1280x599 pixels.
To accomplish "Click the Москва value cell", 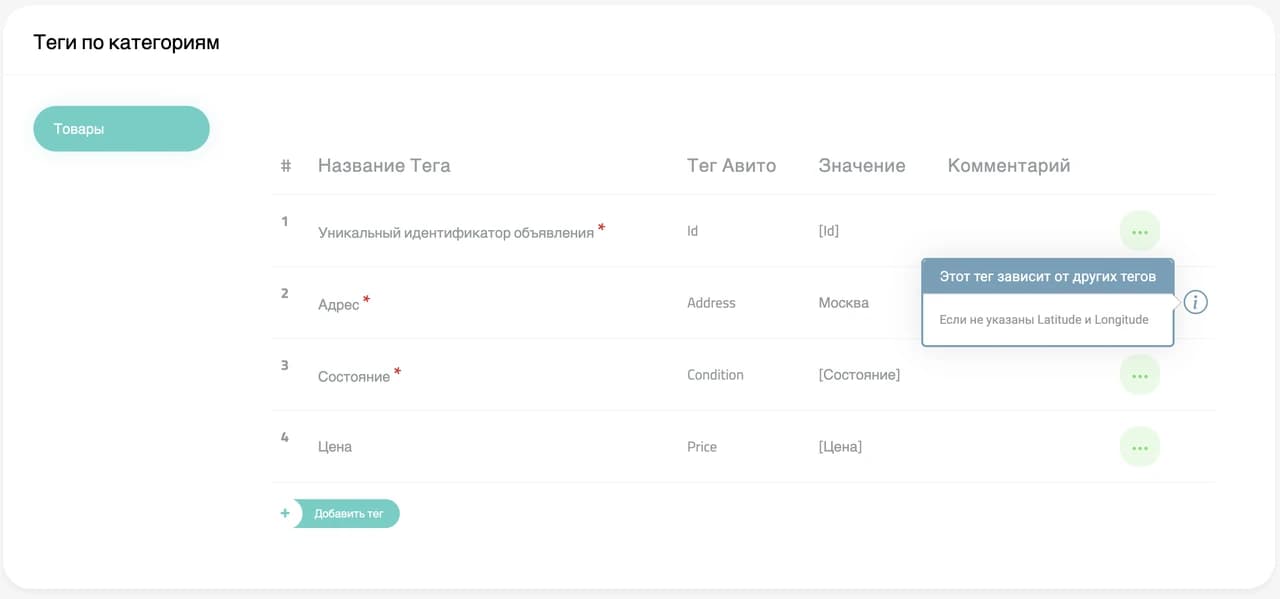I will (843, 303).
